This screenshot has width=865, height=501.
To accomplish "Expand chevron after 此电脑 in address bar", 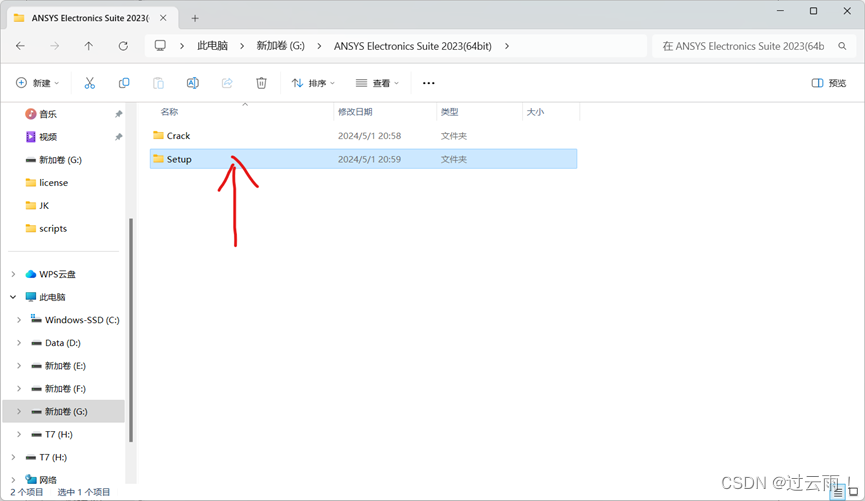I will click(x=242, y=46).
